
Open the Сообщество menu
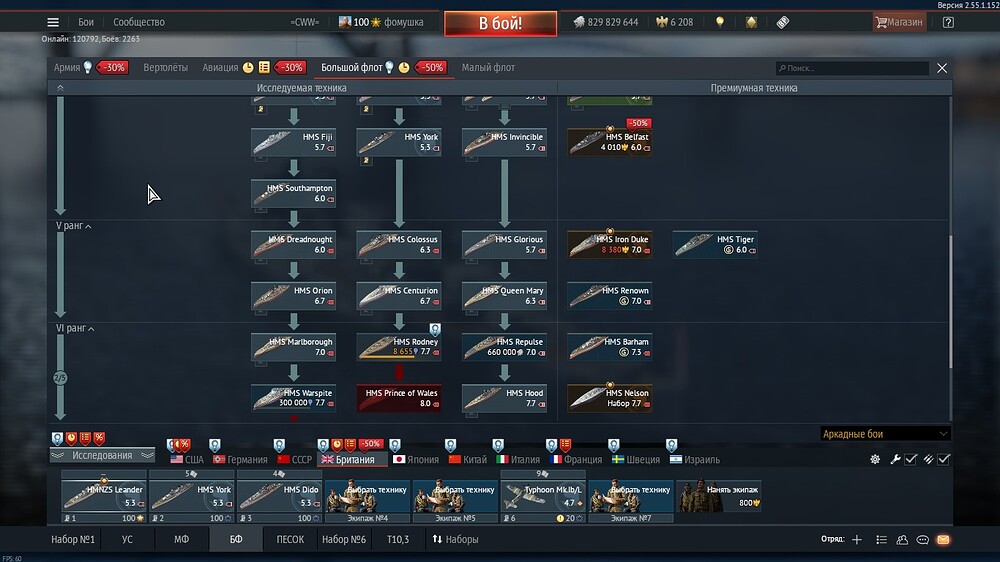[139, 22]
